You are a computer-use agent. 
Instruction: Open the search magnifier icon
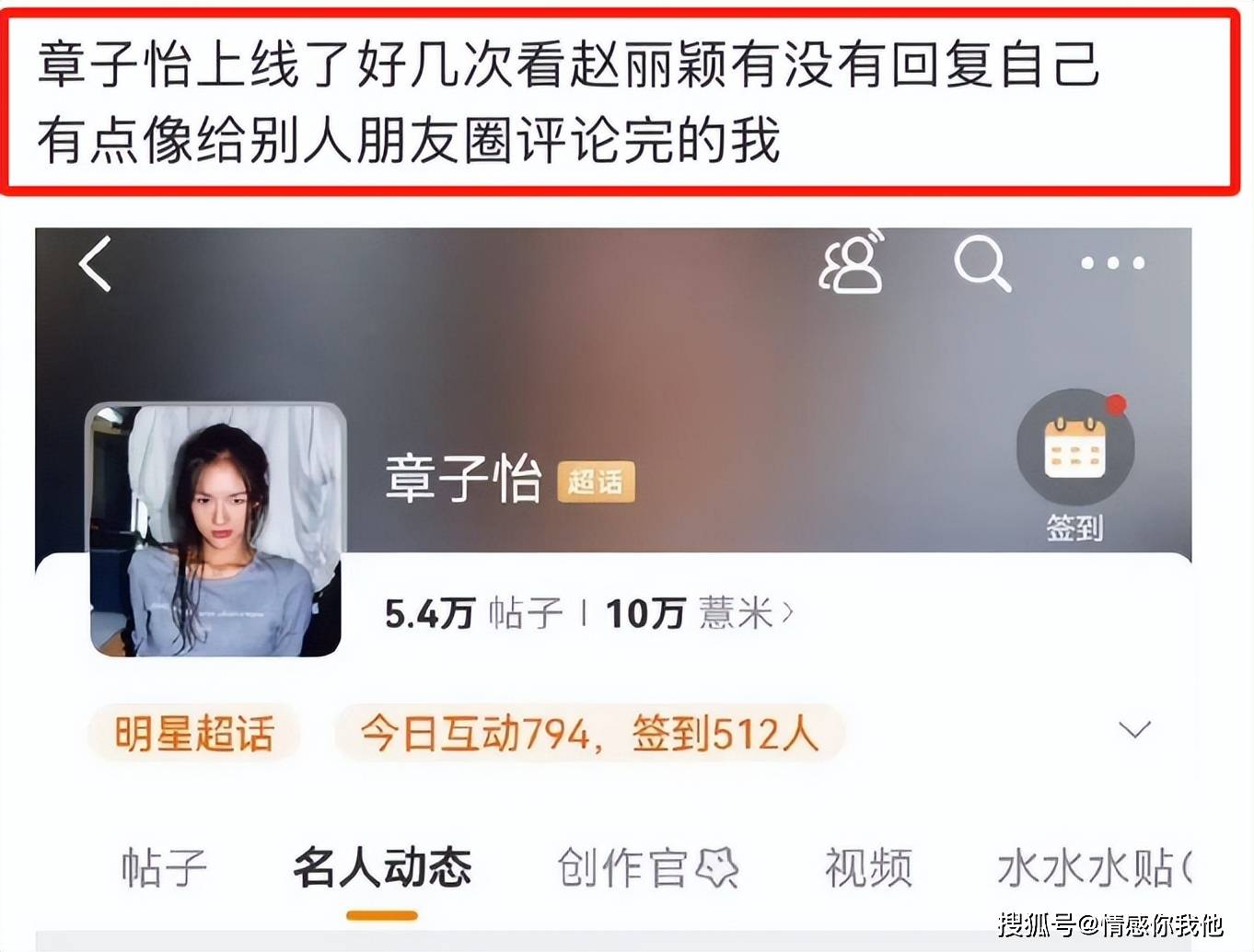coord(982,263)
